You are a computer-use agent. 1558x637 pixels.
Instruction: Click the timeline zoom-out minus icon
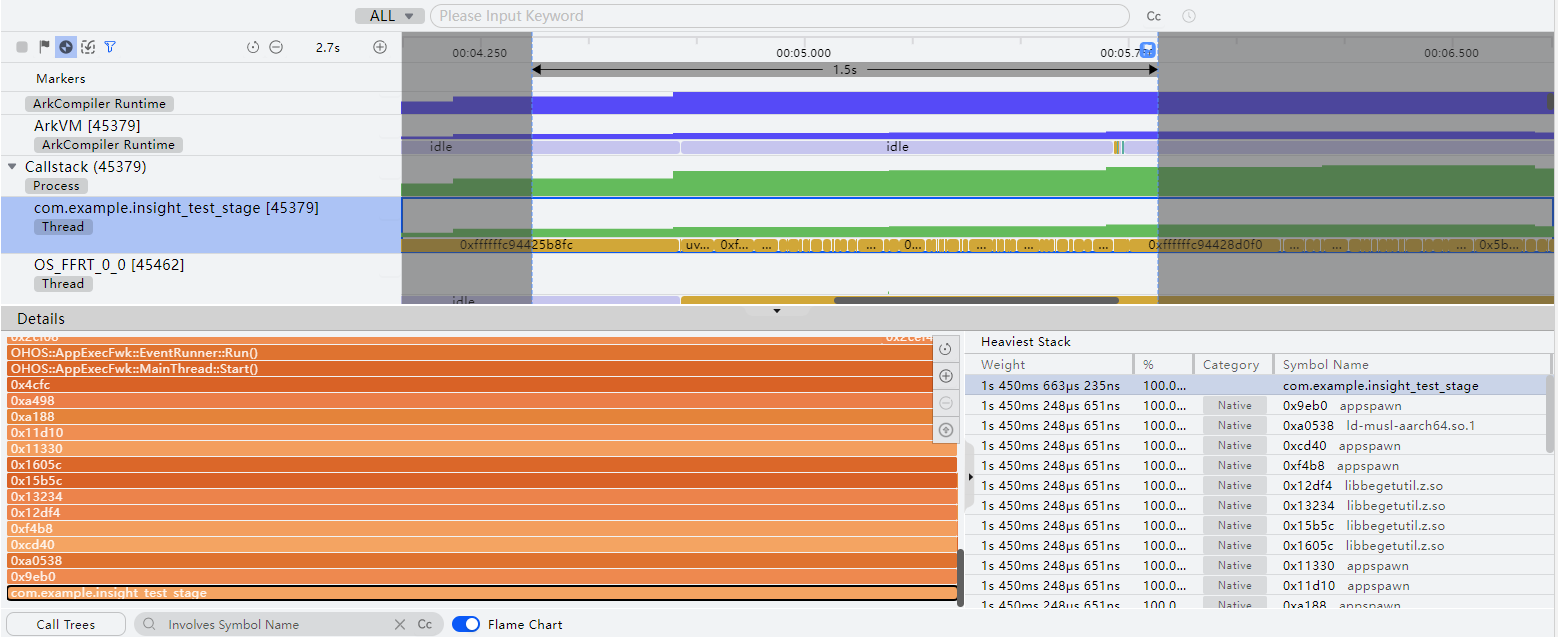[x=276, y=47]
